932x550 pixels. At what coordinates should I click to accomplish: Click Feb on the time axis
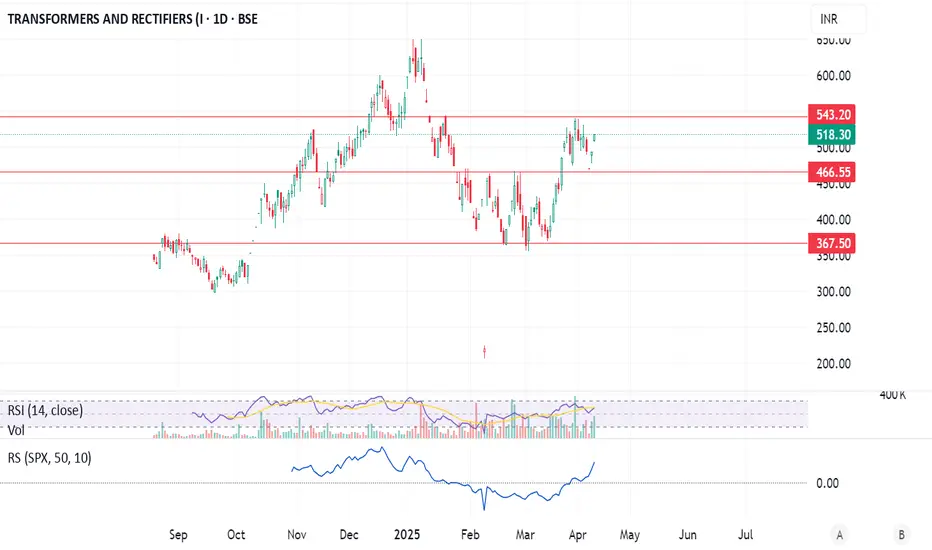click(470, 535)
